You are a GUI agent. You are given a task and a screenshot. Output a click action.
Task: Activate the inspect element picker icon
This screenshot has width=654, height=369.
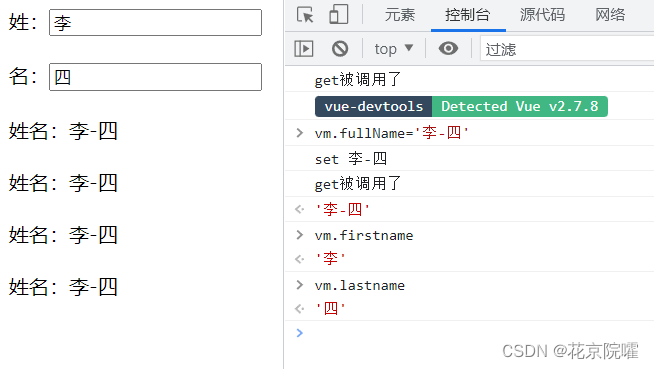[x=305, y=15]
